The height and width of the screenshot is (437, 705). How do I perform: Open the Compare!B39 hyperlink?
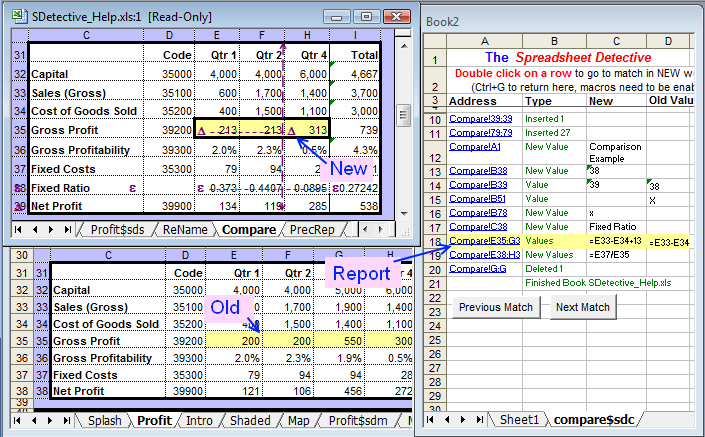(x=478, y=185)
